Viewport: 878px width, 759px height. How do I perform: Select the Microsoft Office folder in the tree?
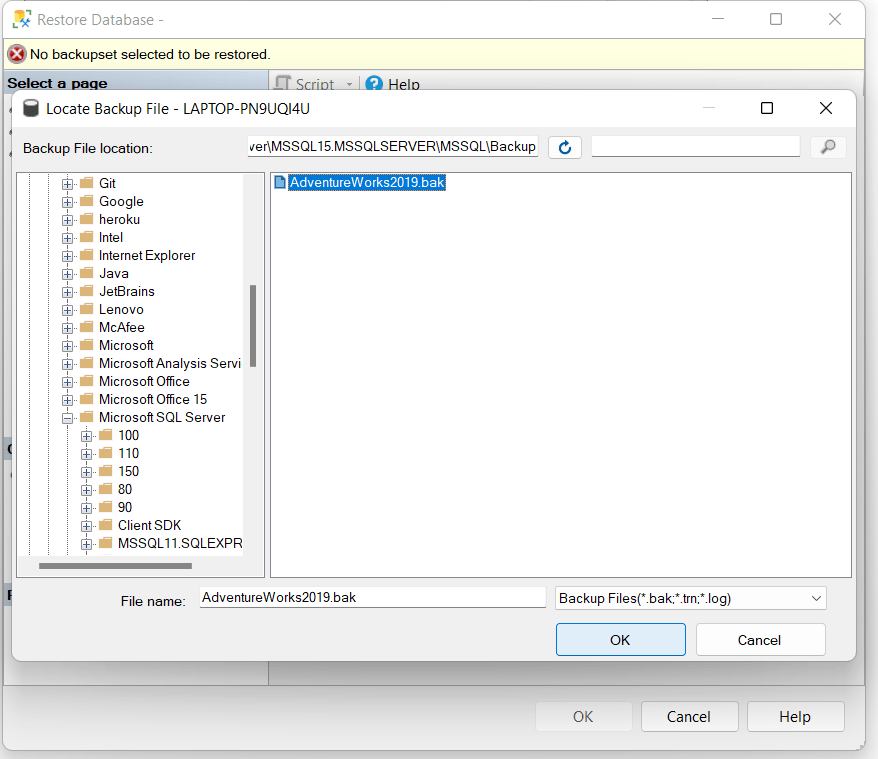point(143,381)
